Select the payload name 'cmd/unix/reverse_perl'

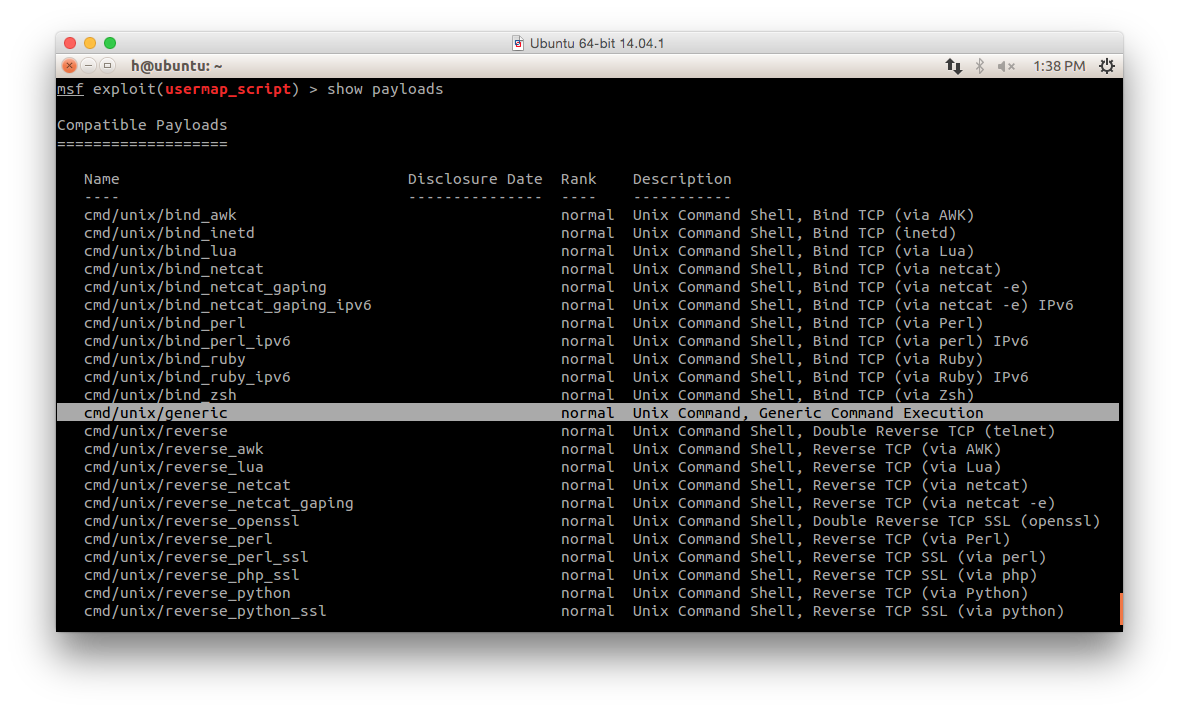[178, 539]
